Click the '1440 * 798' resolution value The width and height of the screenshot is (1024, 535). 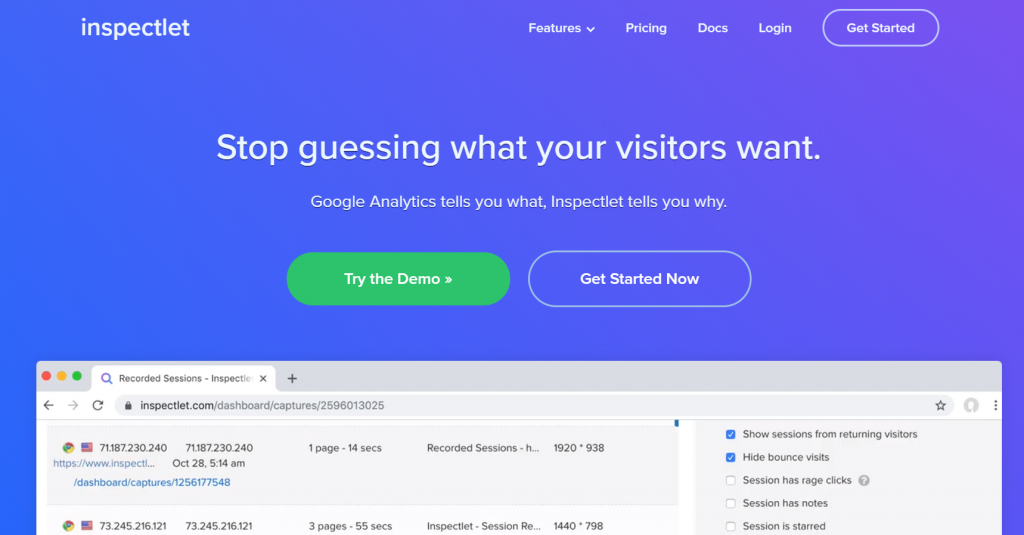(578, 526)
